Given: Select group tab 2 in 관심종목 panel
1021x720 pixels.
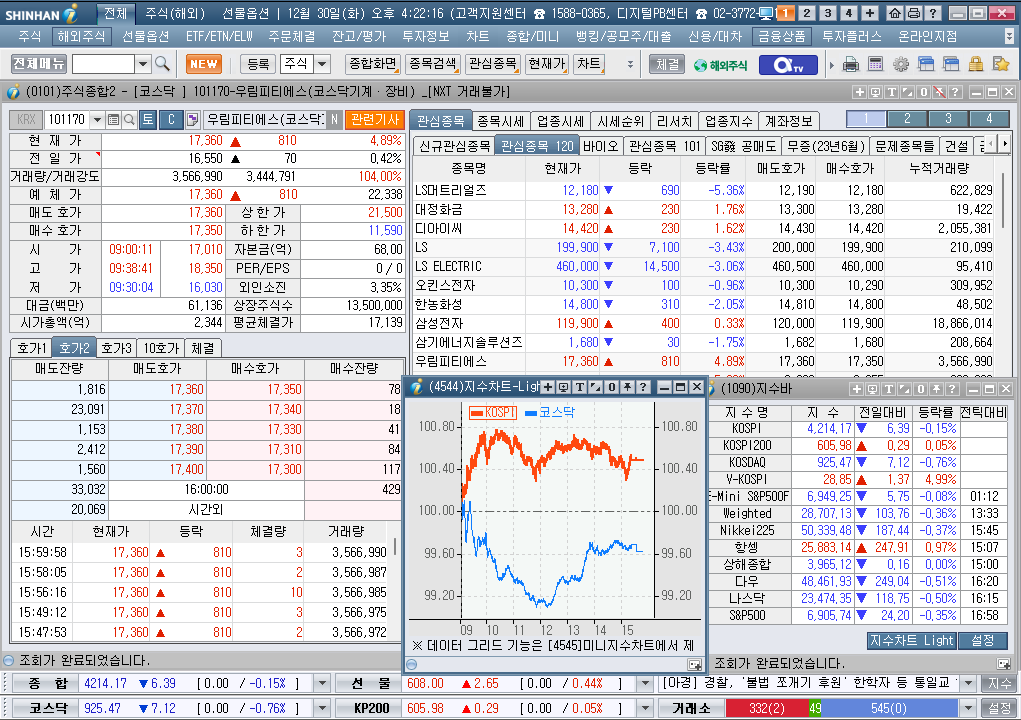Looking at the screenshot, I should coord(907,118).
